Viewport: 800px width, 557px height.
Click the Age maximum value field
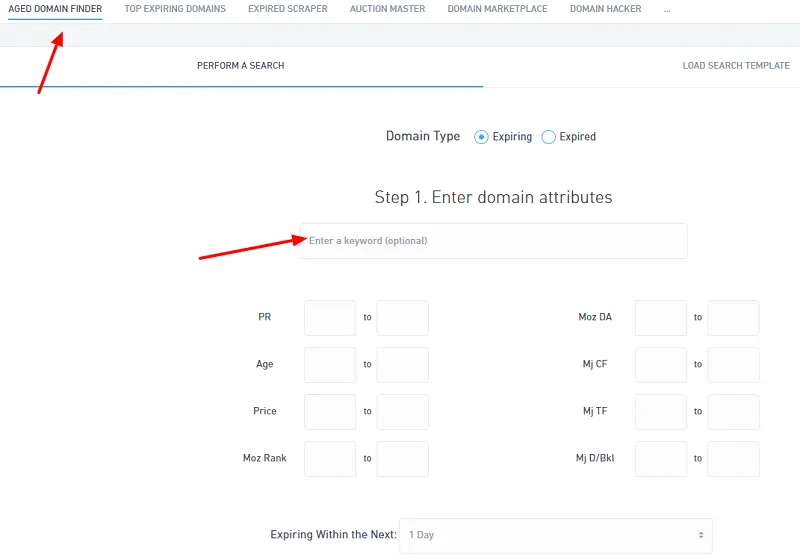coord(402,364)
